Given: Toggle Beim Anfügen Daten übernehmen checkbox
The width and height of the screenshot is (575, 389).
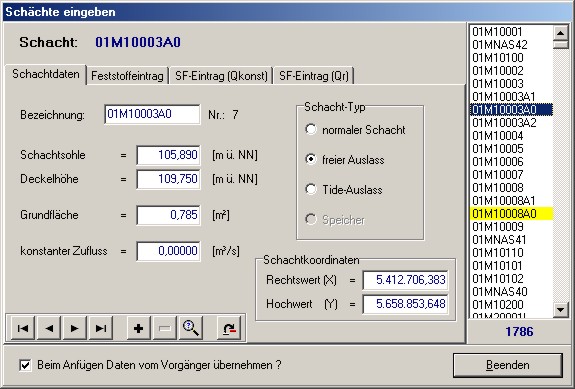Looking at the screenshot, I should (25, 365).
